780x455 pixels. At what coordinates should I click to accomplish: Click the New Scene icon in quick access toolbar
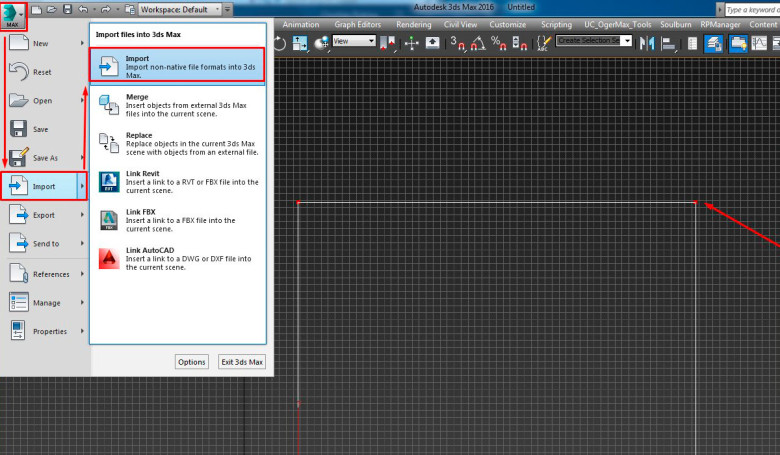36,9
